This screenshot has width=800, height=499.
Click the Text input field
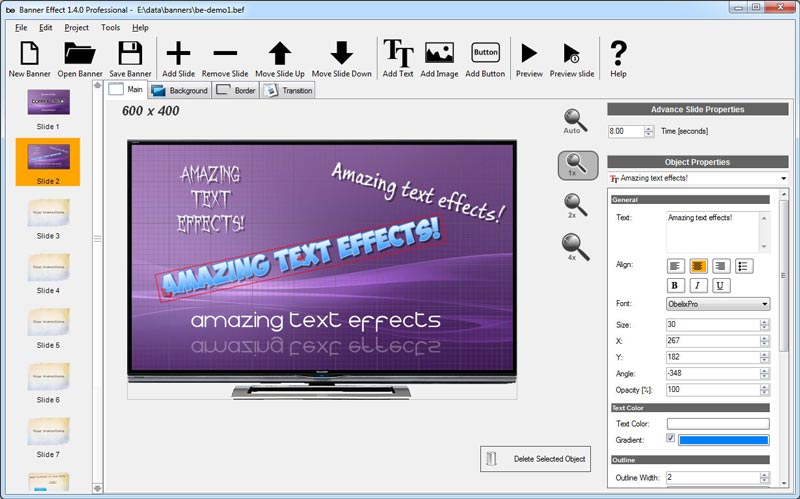tap(713, 231)
